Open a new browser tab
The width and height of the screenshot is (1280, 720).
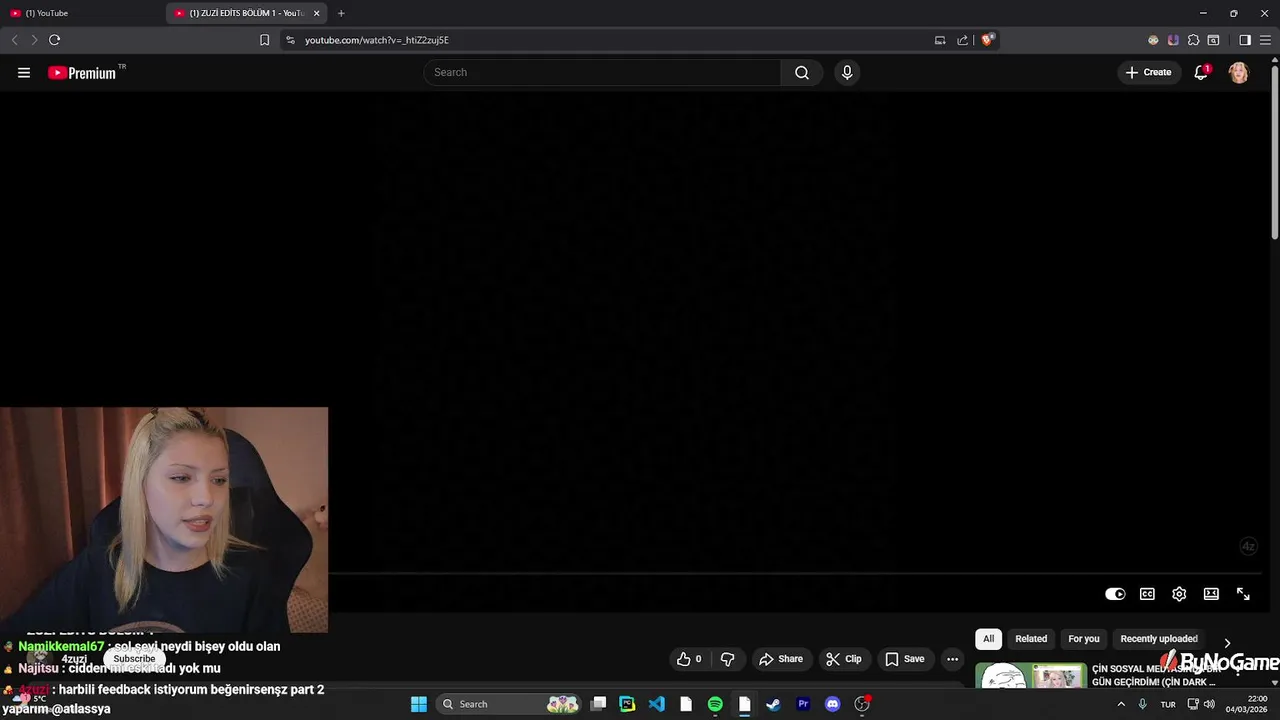click(x=341, y=13)
